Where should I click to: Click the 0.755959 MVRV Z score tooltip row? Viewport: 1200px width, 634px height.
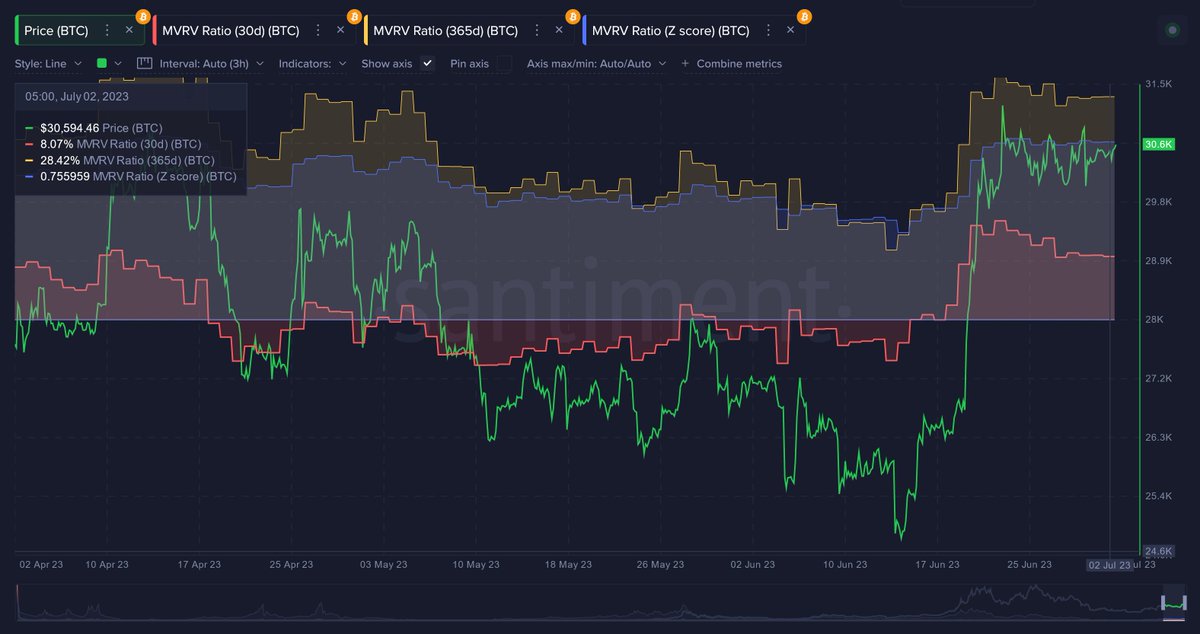click(x=131, y=176)
